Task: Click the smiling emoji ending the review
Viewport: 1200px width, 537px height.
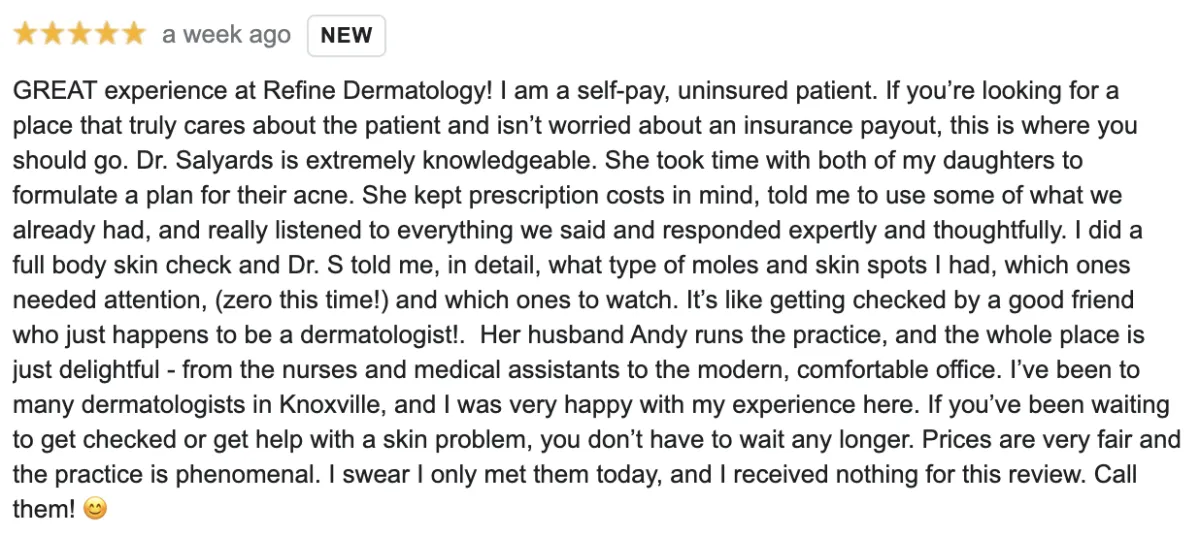Action: (96, 509)
